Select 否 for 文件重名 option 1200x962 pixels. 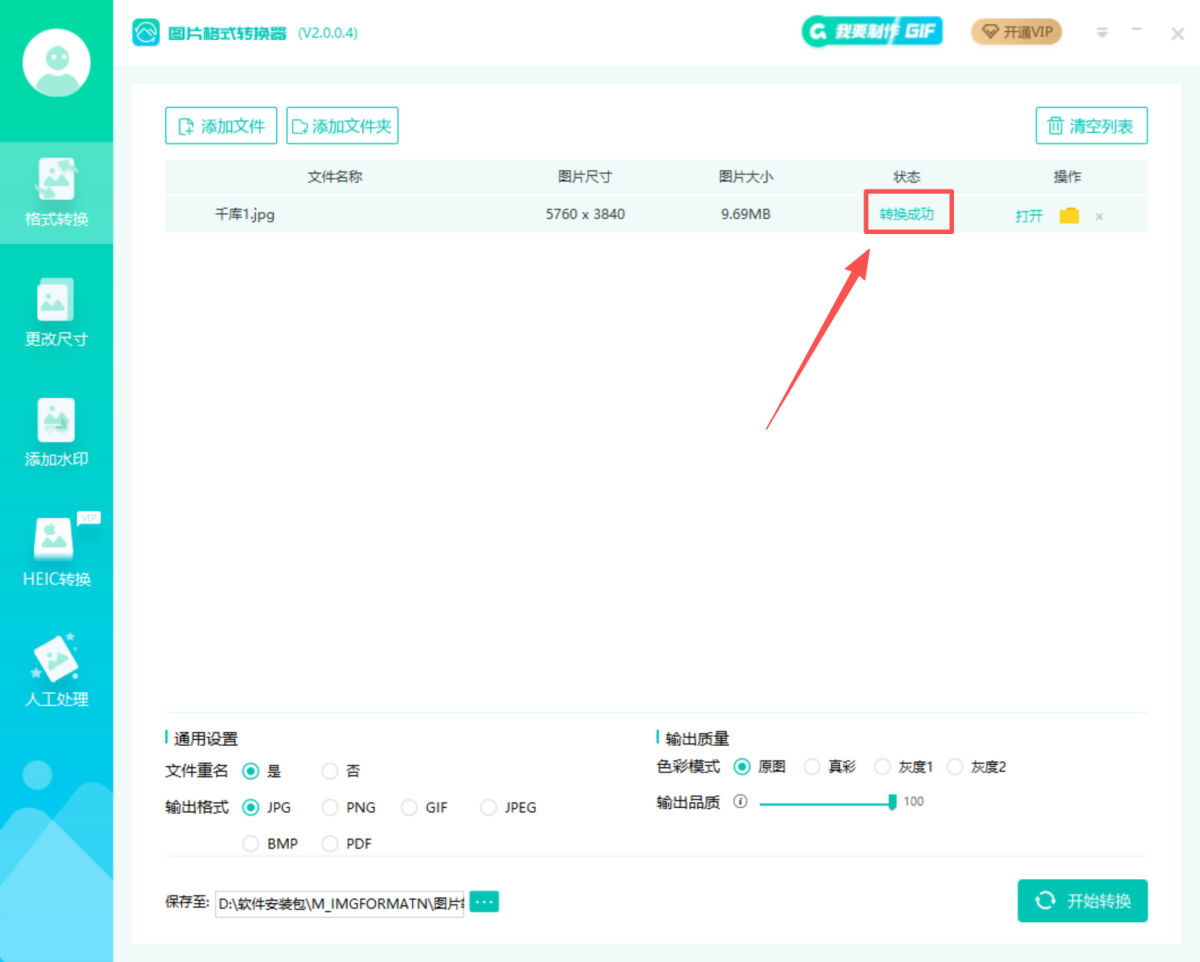point(330,771)
